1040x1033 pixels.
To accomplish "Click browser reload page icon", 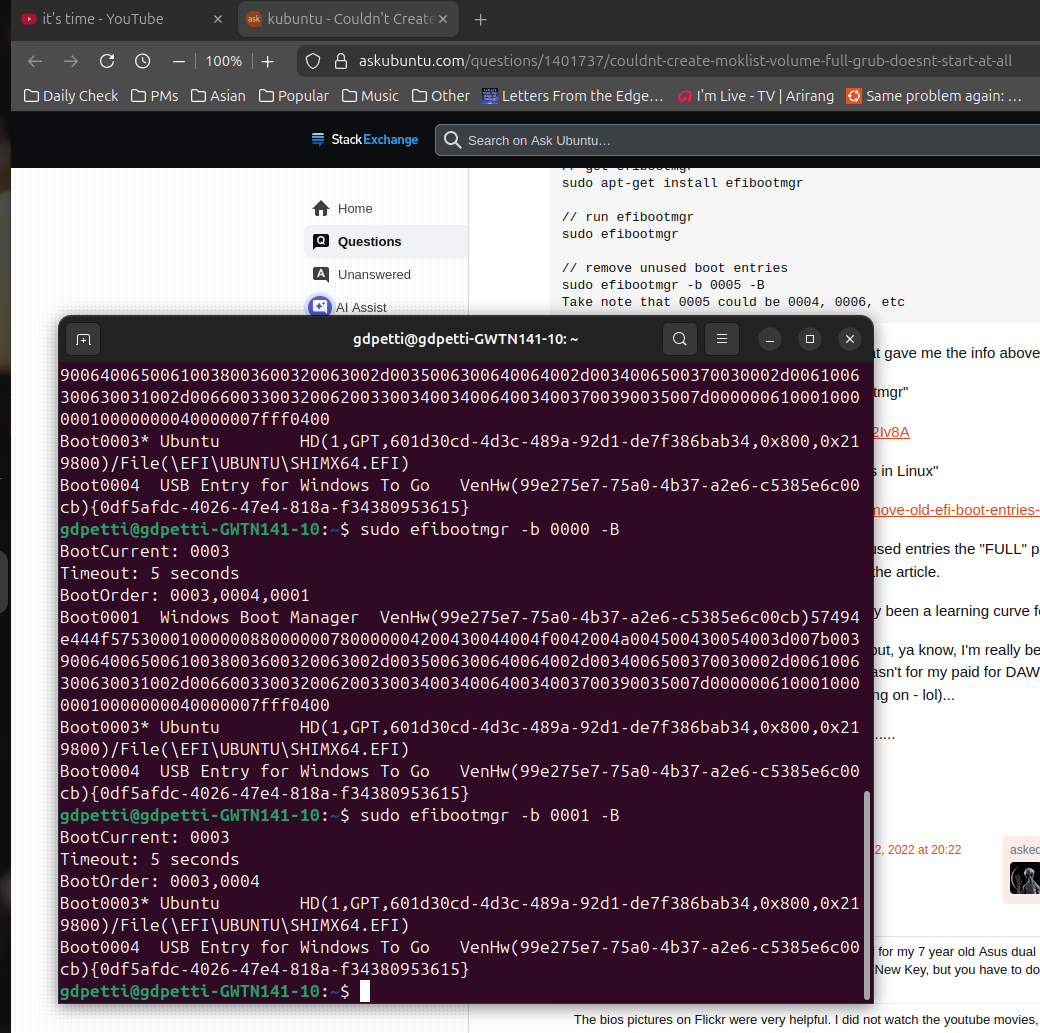I will [107, 61].
